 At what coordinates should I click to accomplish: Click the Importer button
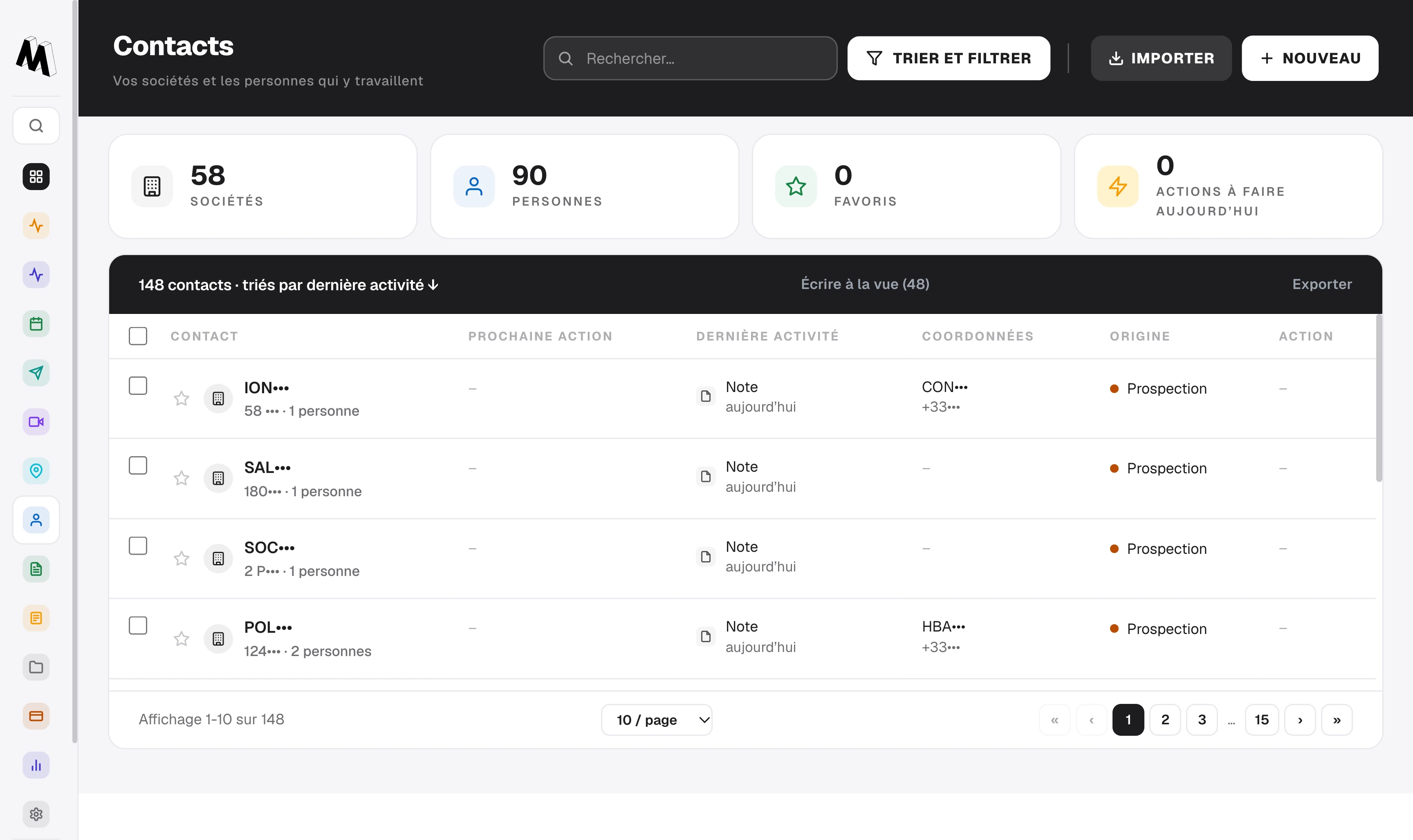coord(1161,58)
